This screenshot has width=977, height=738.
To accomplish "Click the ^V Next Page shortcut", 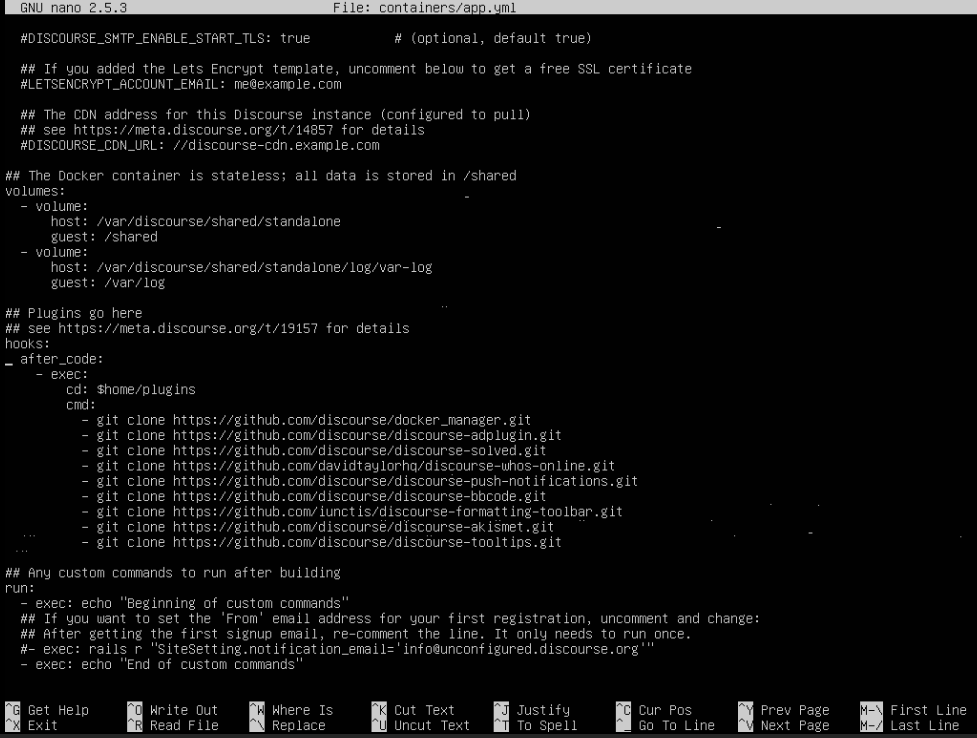I will [784, 726].
